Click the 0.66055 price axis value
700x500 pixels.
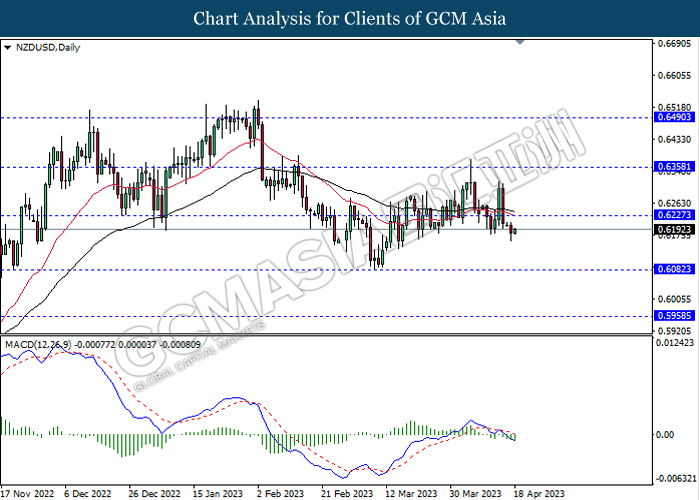[x=674, y=75]
